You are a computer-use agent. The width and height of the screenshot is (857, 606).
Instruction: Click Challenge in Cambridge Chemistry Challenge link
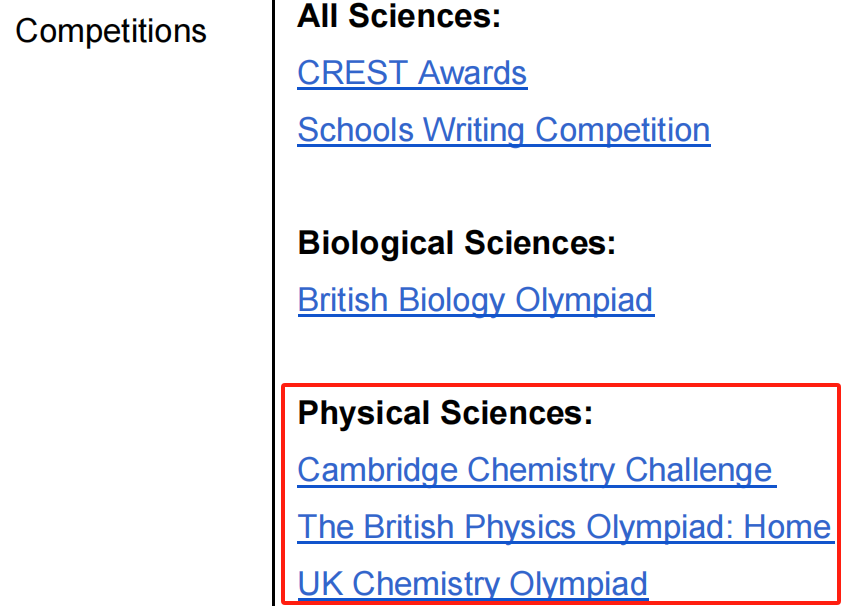coord(699,470)
